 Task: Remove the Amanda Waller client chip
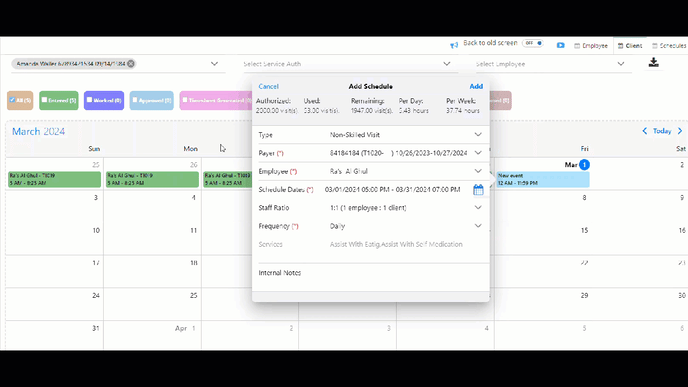click(131, 64)
